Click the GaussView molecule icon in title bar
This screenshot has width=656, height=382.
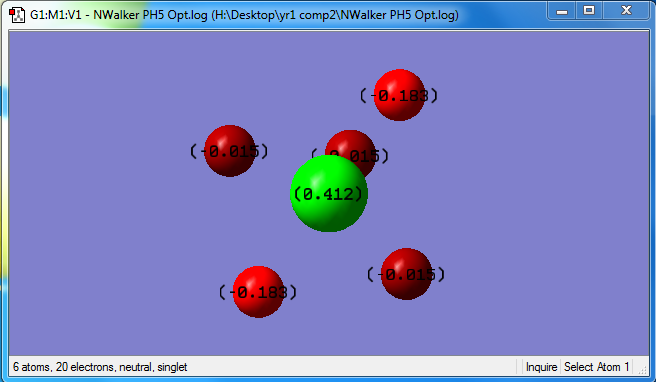(x=17, y=14)
